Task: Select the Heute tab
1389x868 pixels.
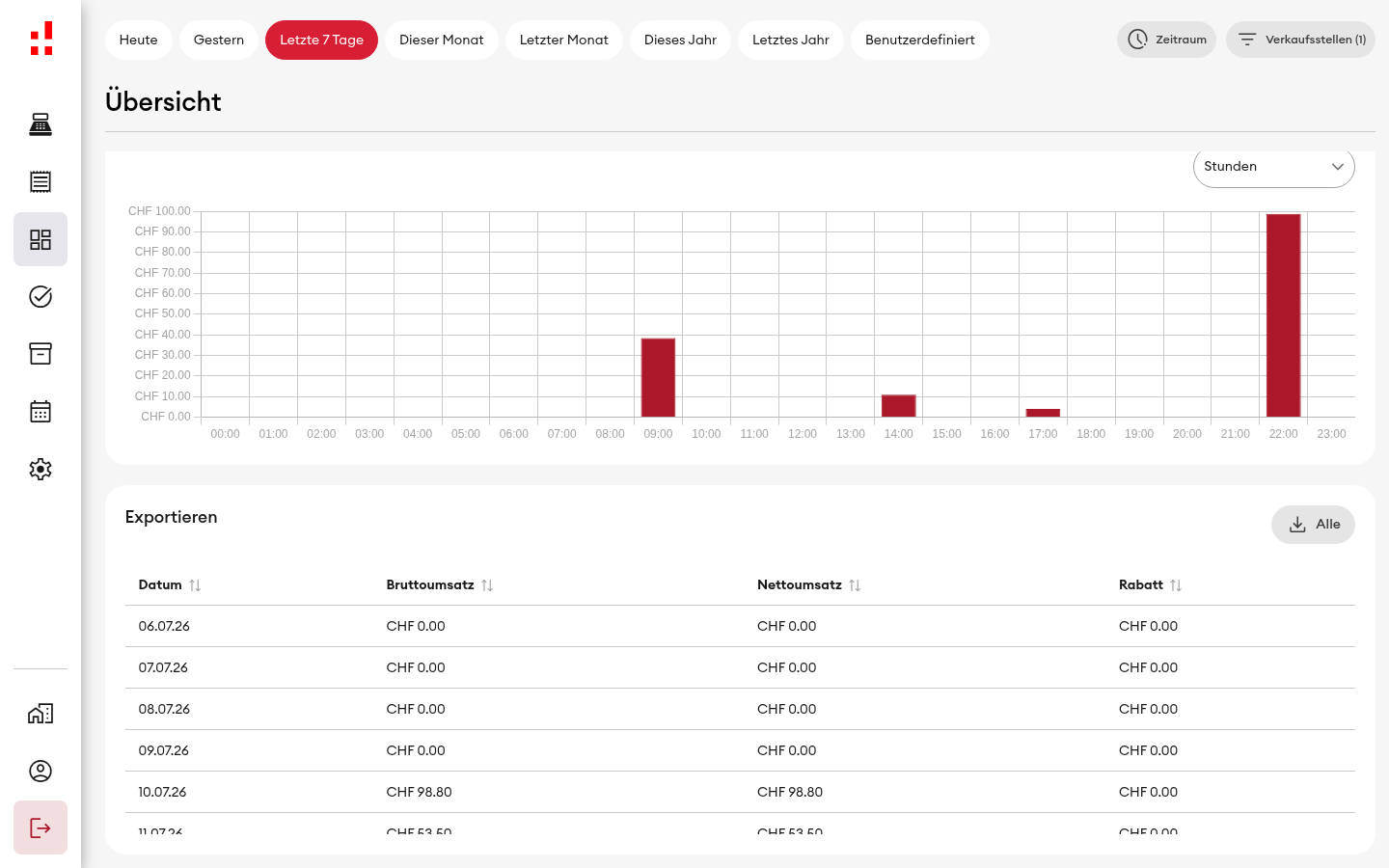Action: [139, 41]
